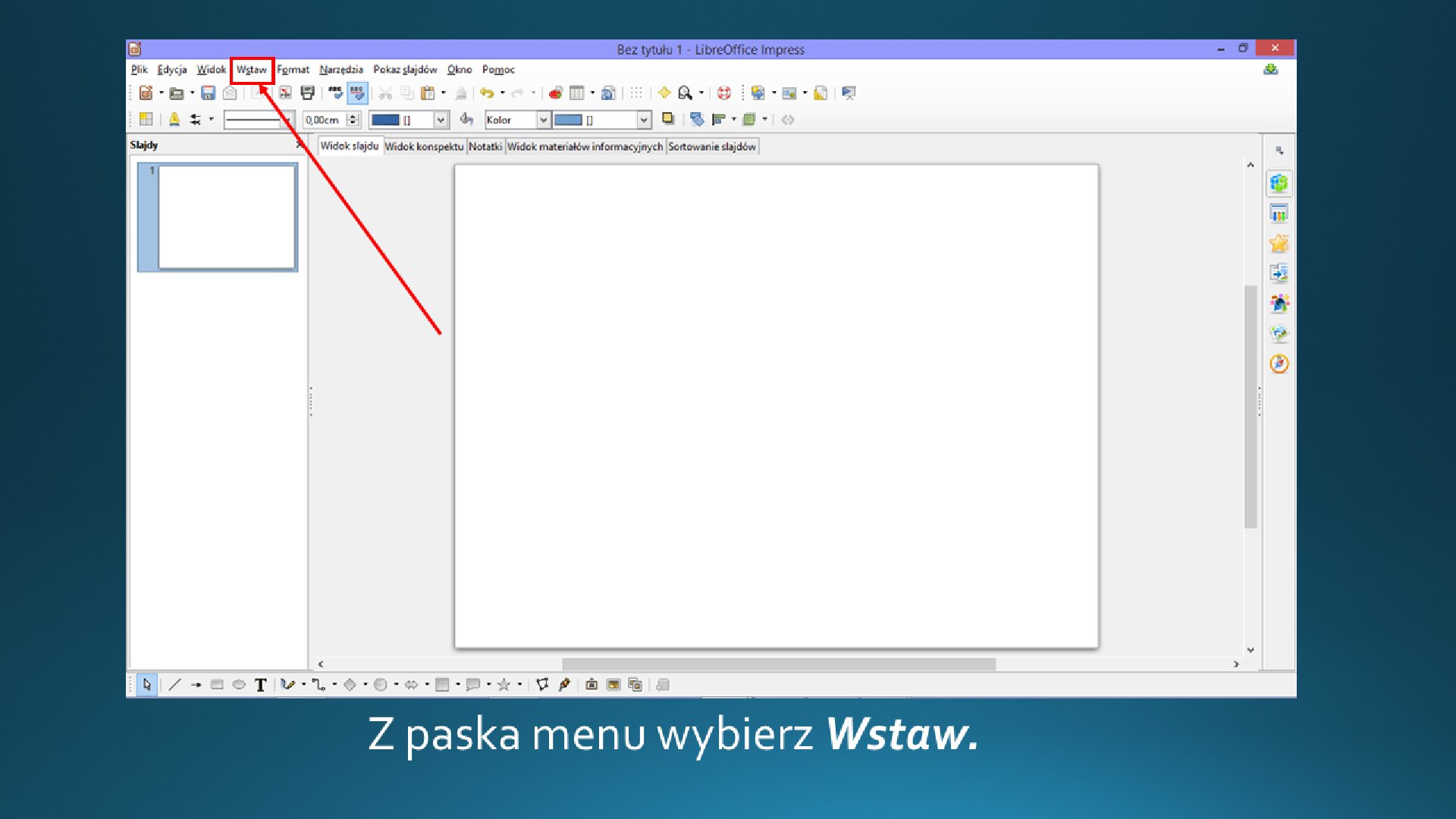Image resolution: width=1456 pixels, height=819 pixels.
Task: Activate the Curve drawing tool
Action: tap(286, 684)
